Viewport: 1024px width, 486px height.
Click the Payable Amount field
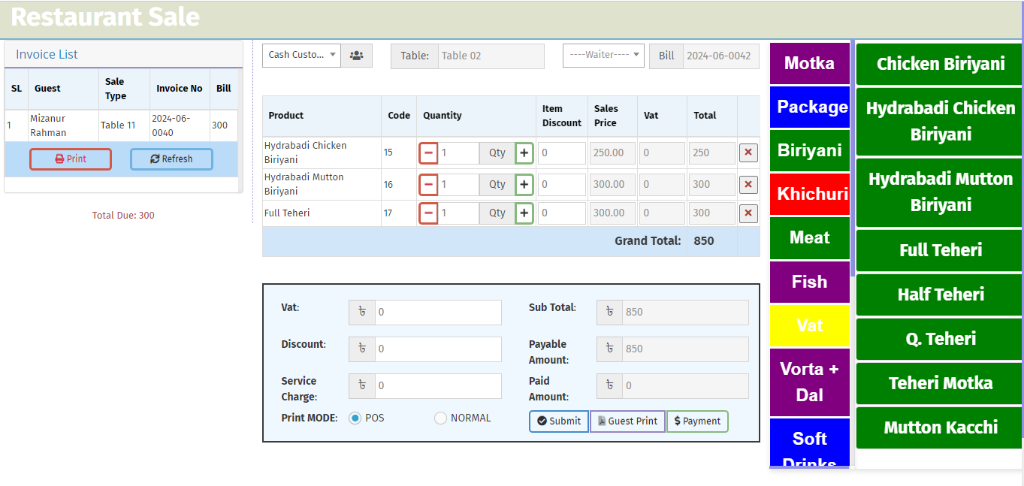pyautogui.click(x=686, y=349)
